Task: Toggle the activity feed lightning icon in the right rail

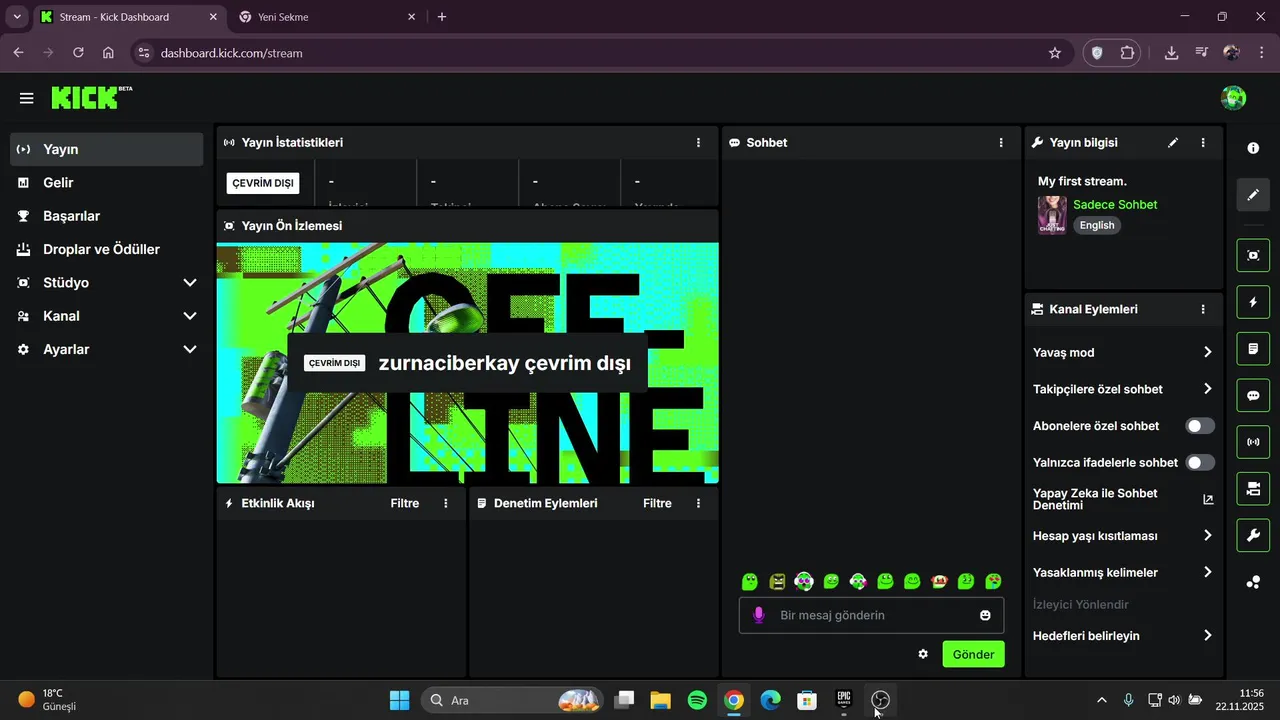Action: click(1253, 302)
